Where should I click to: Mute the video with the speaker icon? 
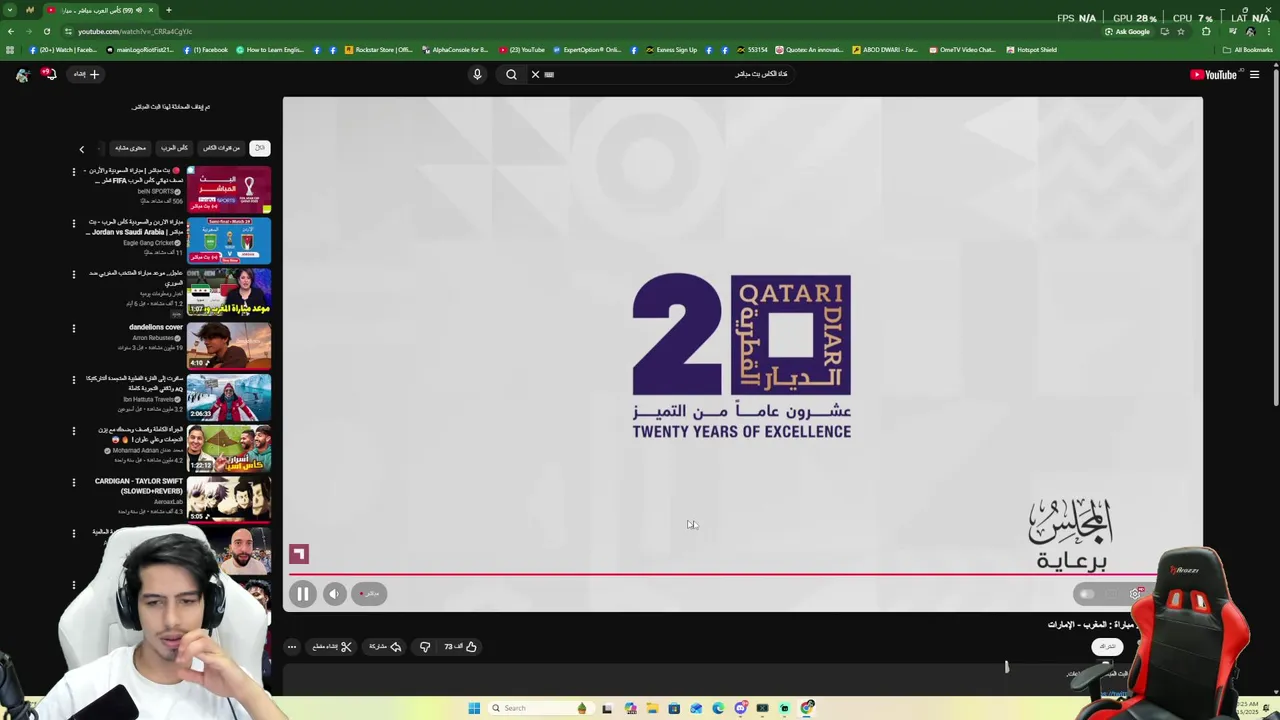[x=334, y=594]
